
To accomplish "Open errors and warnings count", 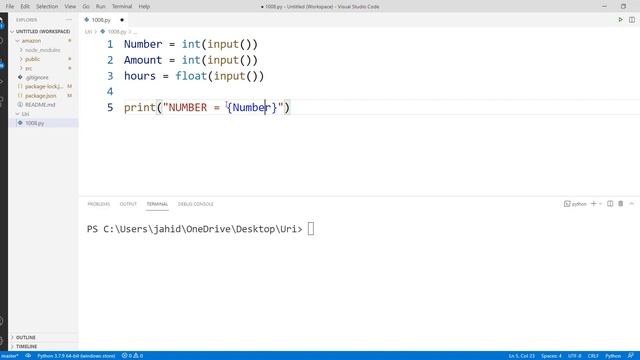I will point(132,356).
